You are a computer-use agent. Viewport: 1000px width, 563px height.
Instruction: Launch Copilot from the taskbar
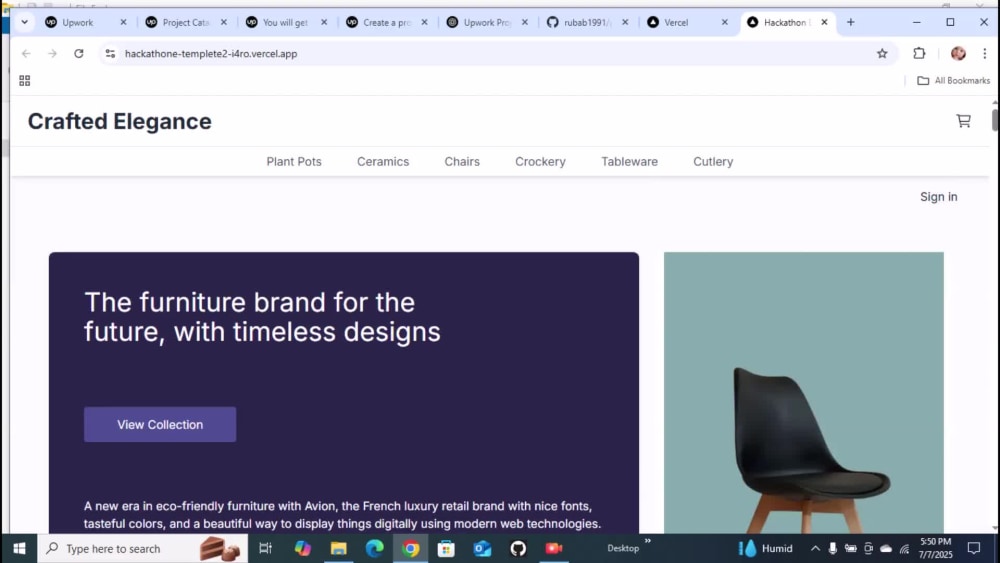point(302,548)
